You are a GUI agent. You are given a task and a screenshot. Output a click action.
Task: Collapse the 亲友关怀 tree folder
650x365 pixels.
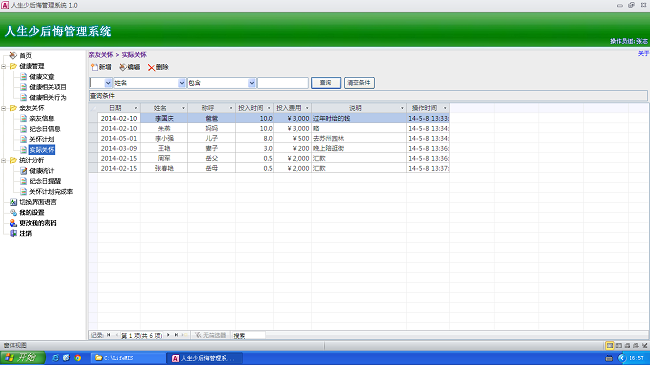(4, 108)
